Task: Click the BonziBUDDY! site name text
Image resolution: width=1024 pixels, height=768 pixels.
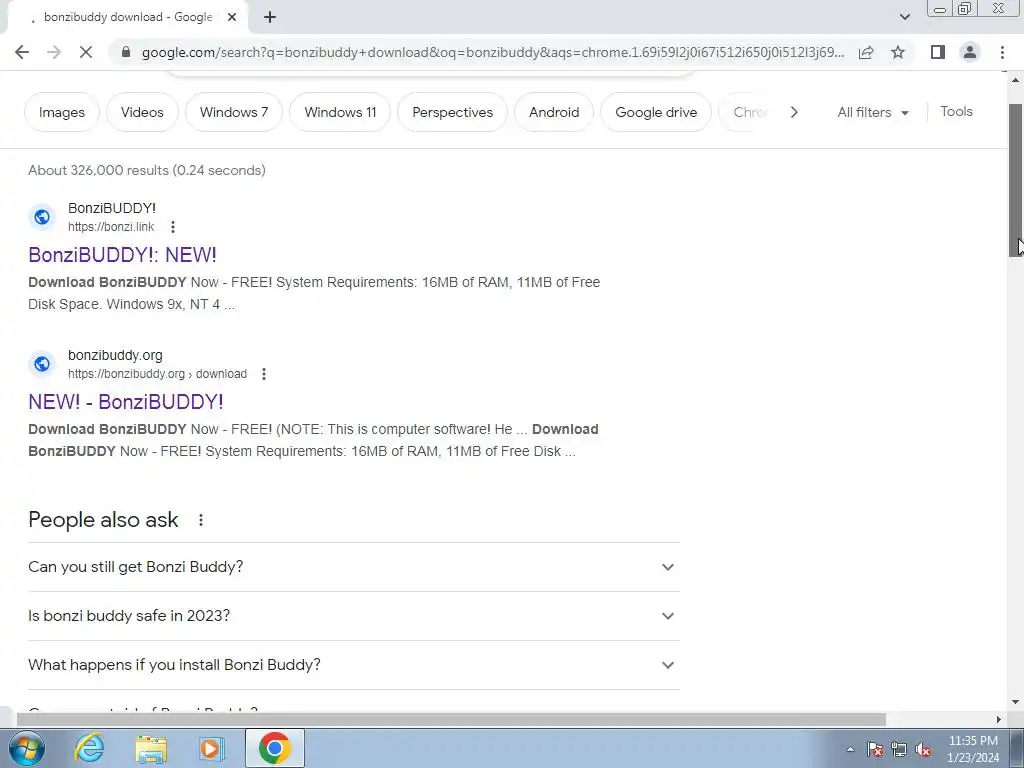Action: [x=112, y=208]
